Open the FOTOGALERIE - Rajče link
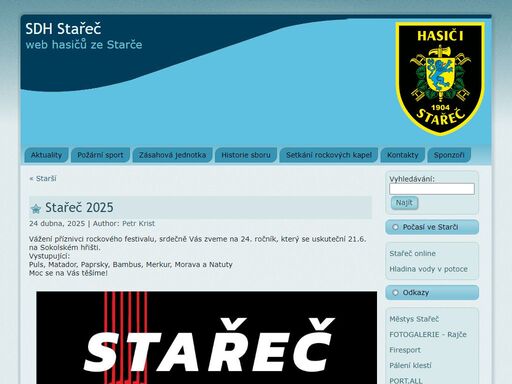Viewport: 512px width, 384px height. pos(428,335)
